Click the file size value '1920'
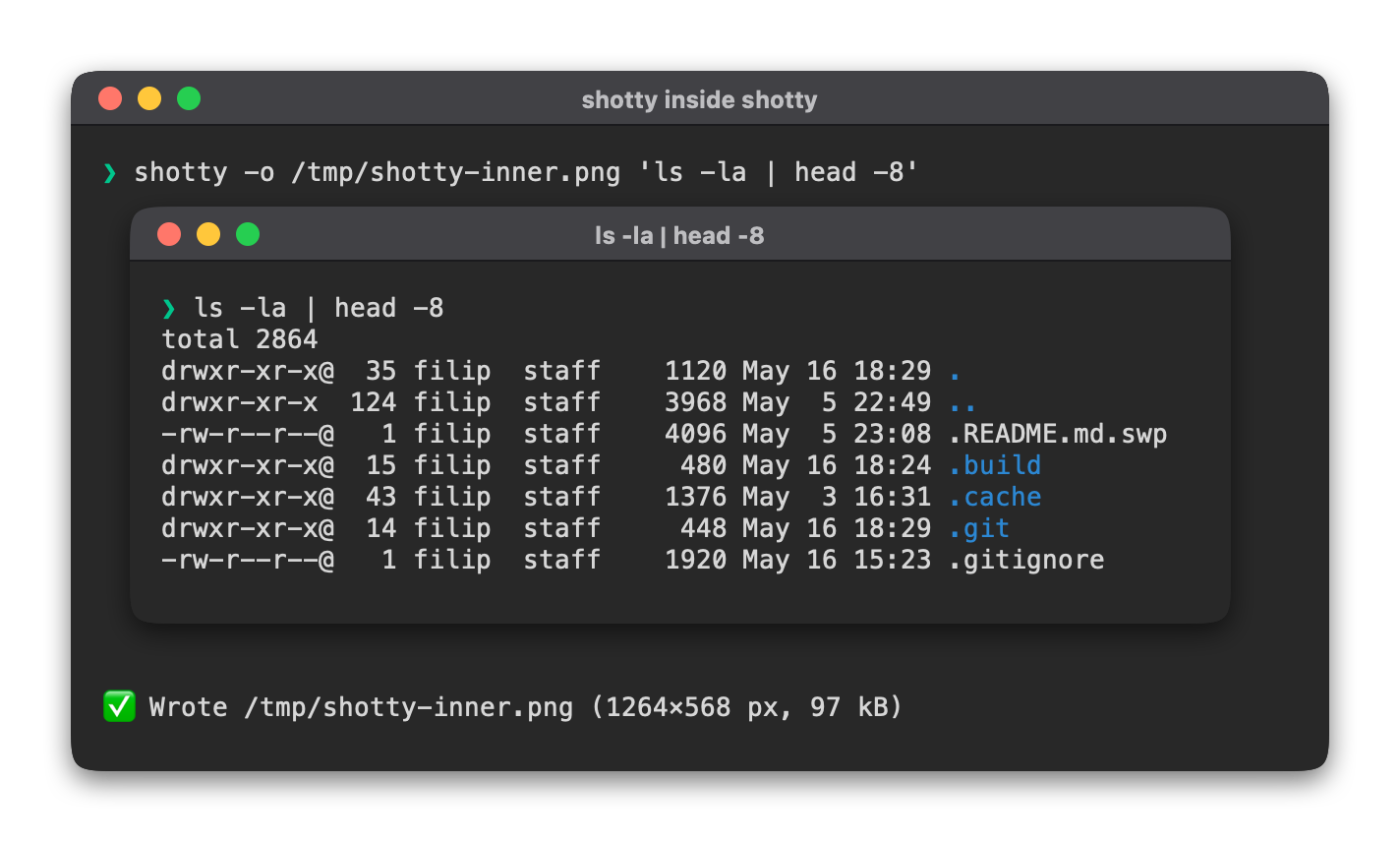Image resolution: width=1400 pixels, height=842 pixels. click(x=696, y=560)
